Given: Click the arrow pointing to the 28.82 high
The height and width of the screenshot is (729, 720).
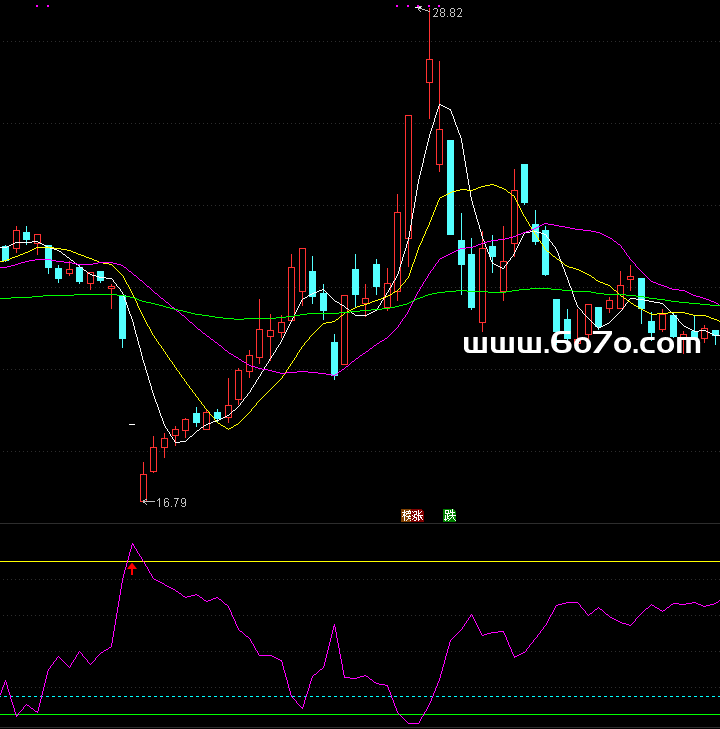Looking at the screenshot, I should [422, 9].
